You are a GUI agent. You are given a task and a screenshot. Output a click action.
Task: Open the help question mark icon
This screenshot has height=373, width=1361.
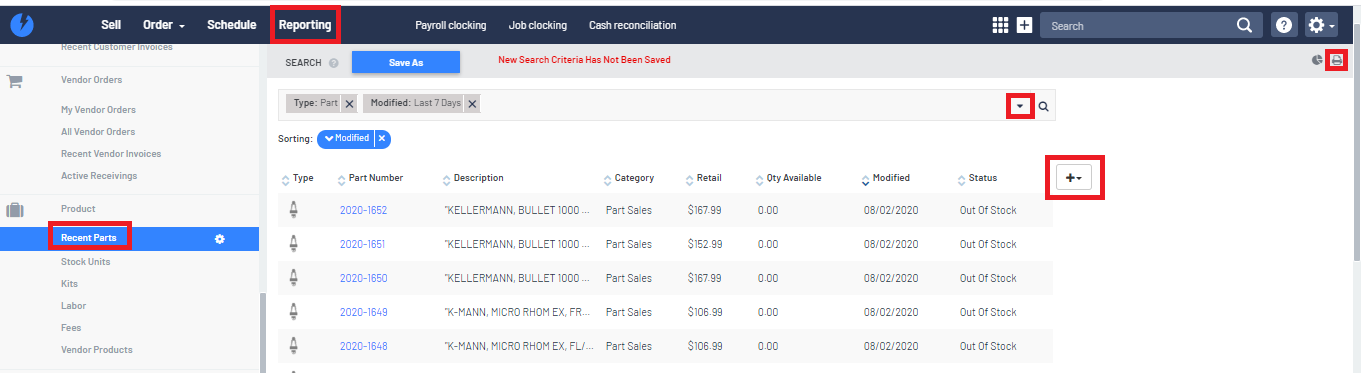[x=1284, y=26]
